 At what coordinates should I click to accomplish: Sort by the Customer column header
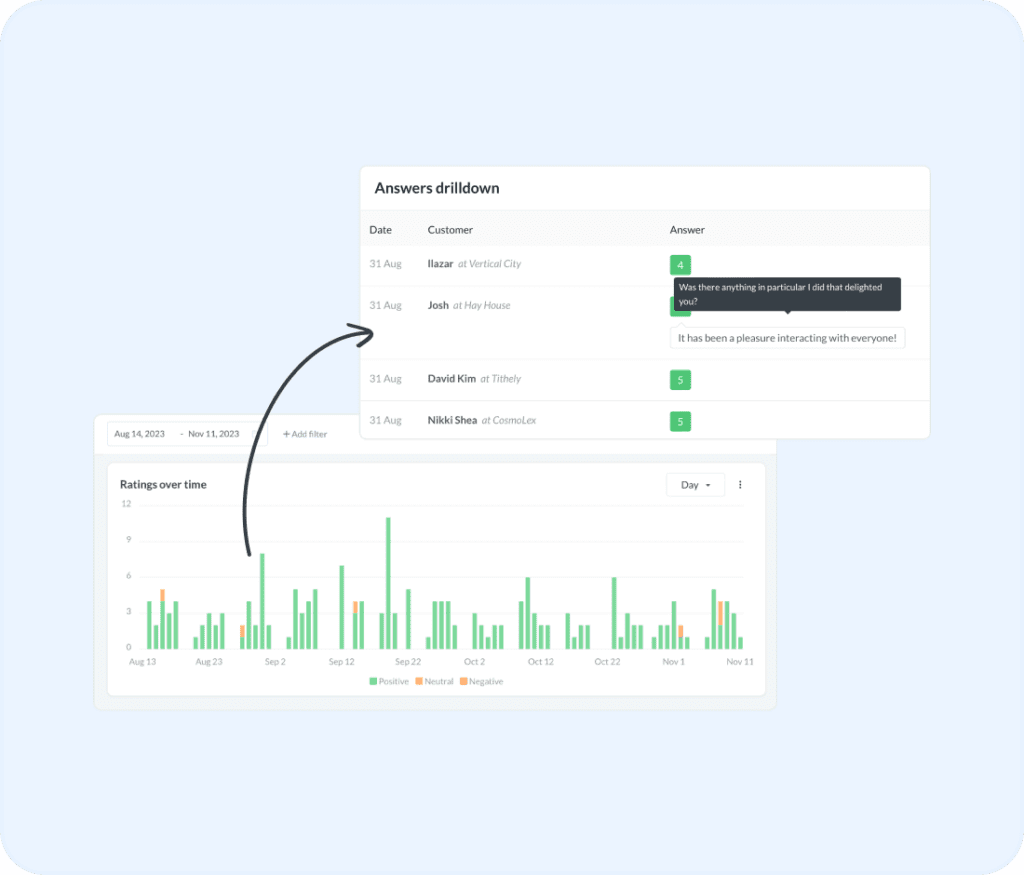450,230
